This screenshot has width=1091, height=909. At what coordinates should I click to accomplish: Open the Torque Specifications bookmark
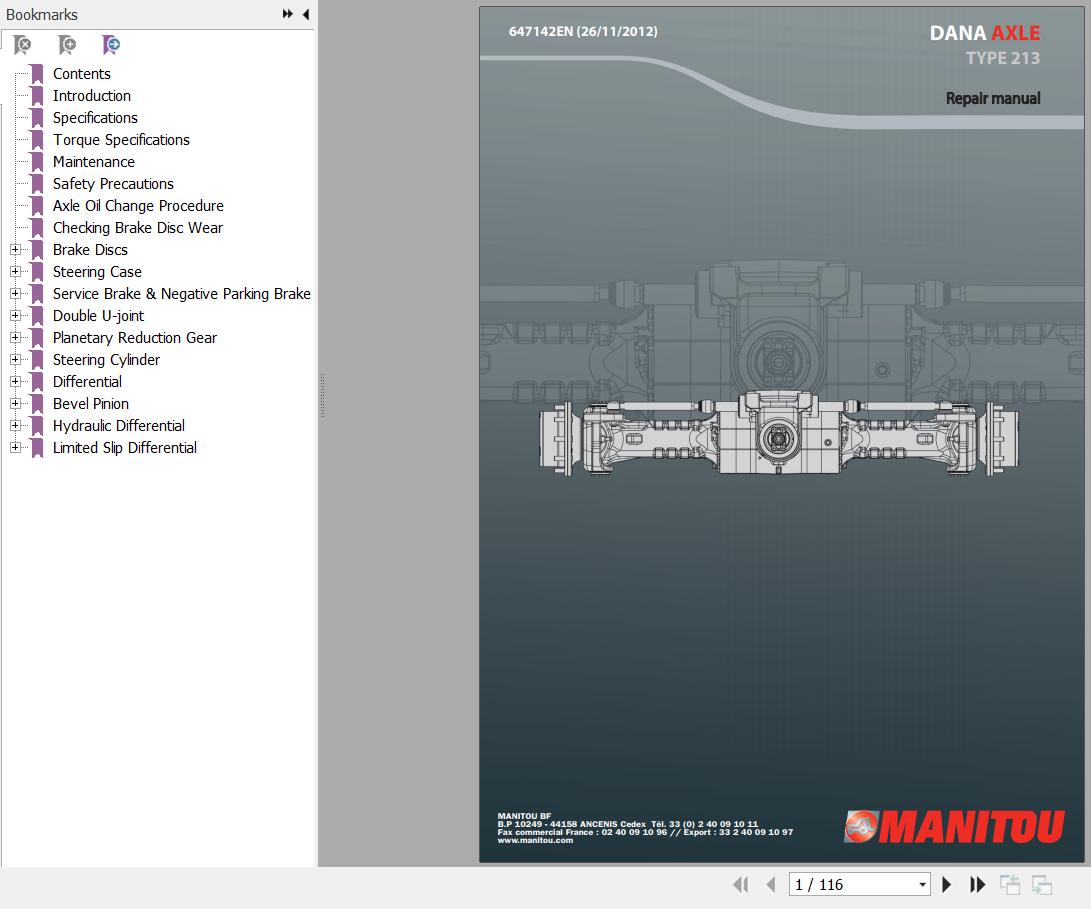point(121,140)
